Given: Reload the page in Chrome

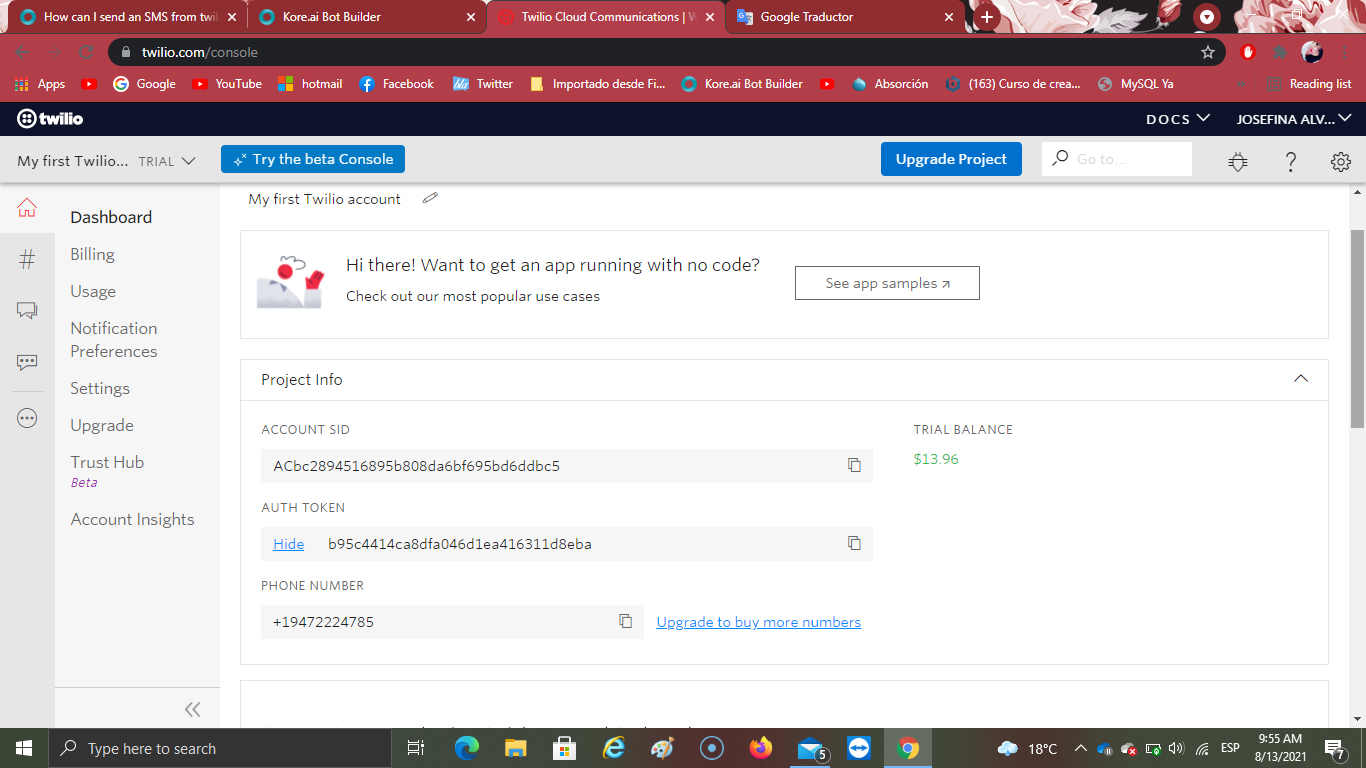Looking at the screenshot, I should (x=87, y=52).
